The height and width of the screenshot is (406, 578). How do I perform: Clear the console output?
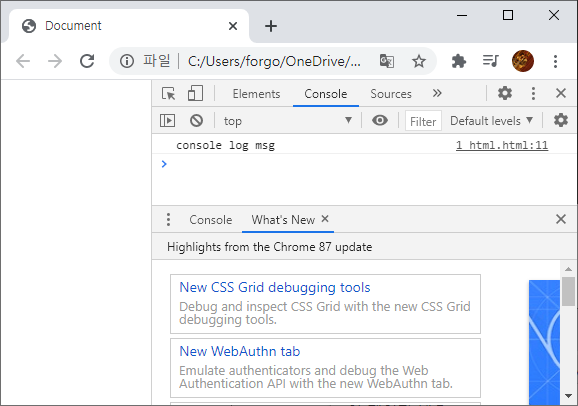(x=196, y=121)
